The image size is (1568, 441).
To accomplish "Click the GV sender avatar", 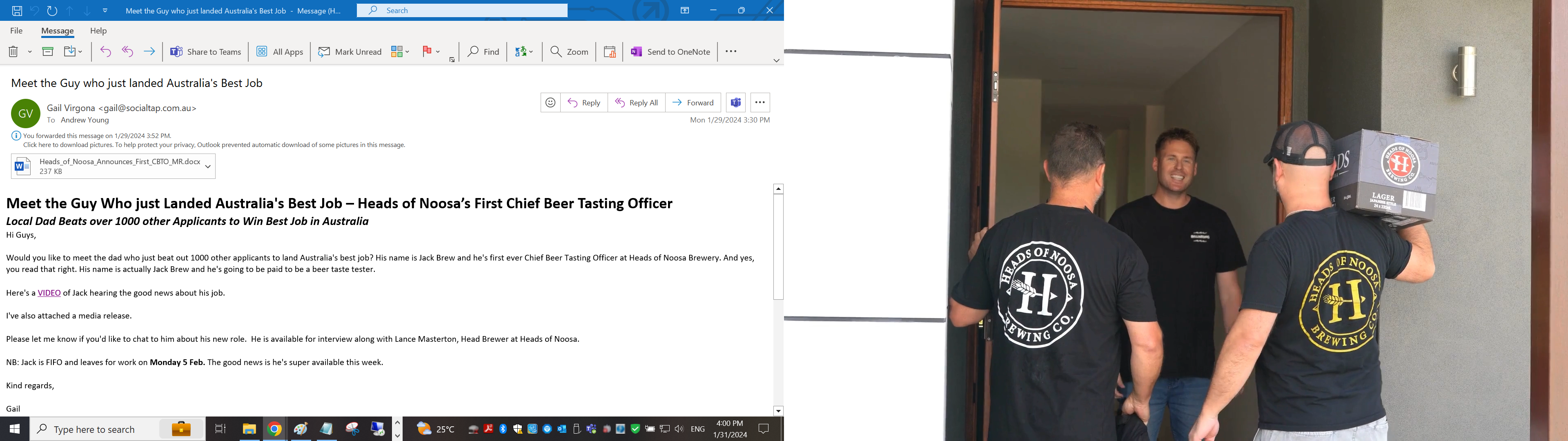I will tap(26, 113).
